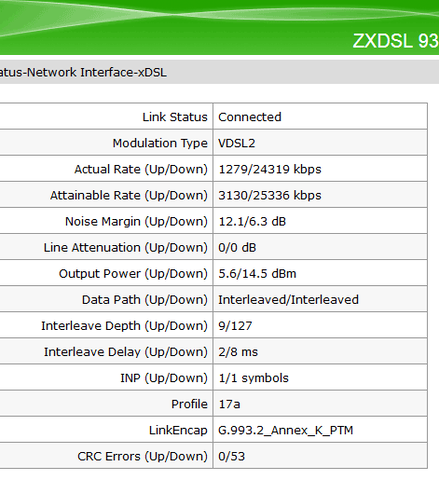
Task: Select the Actual Rate 1279/24319 kbps value
Action: pyautogui.click(x=270, y=169)
